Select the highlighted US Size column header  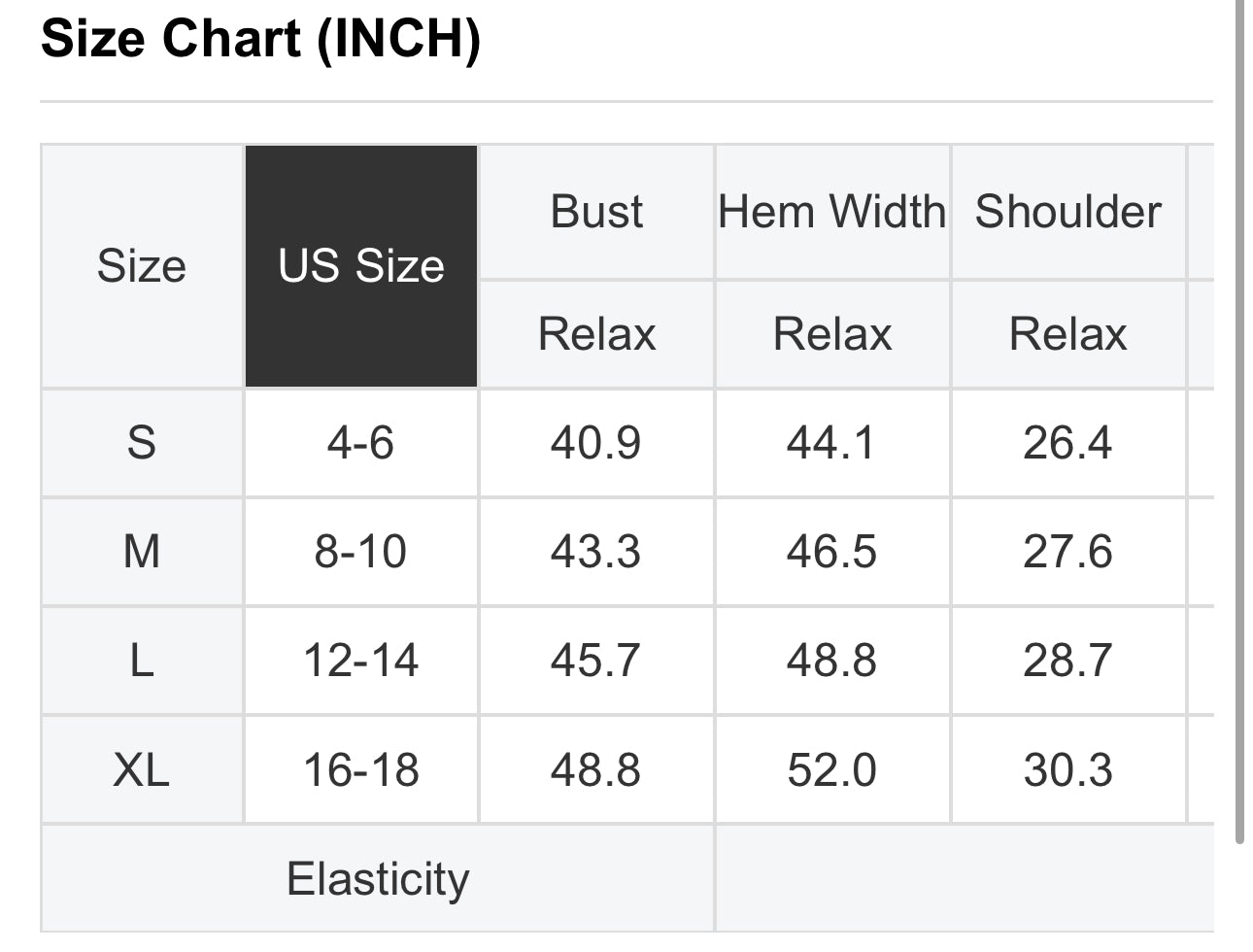coord(361,266)
